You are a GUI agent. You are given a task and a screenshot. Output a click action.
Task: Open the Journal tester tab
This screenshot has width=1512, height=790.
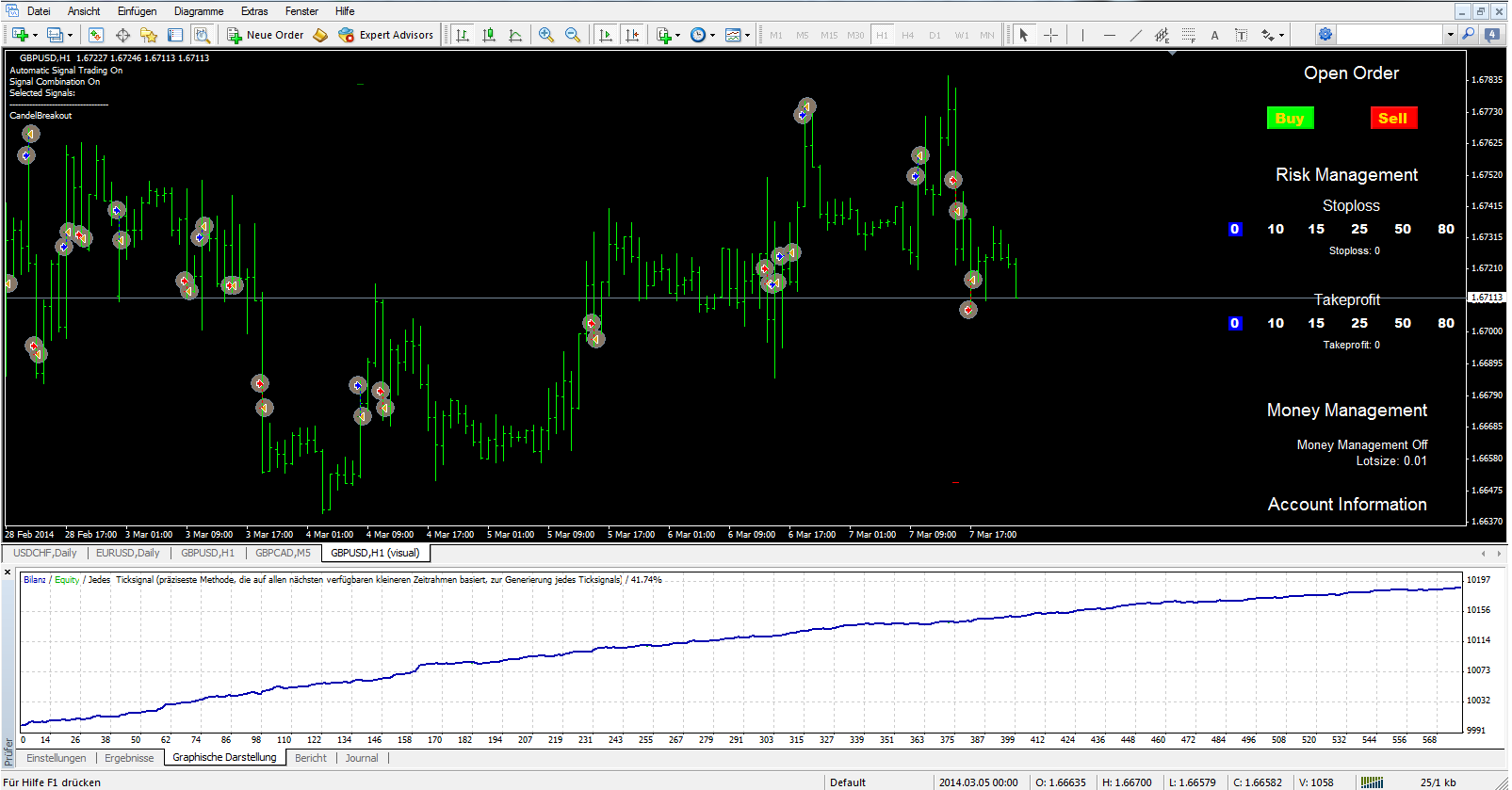[362, 758]
